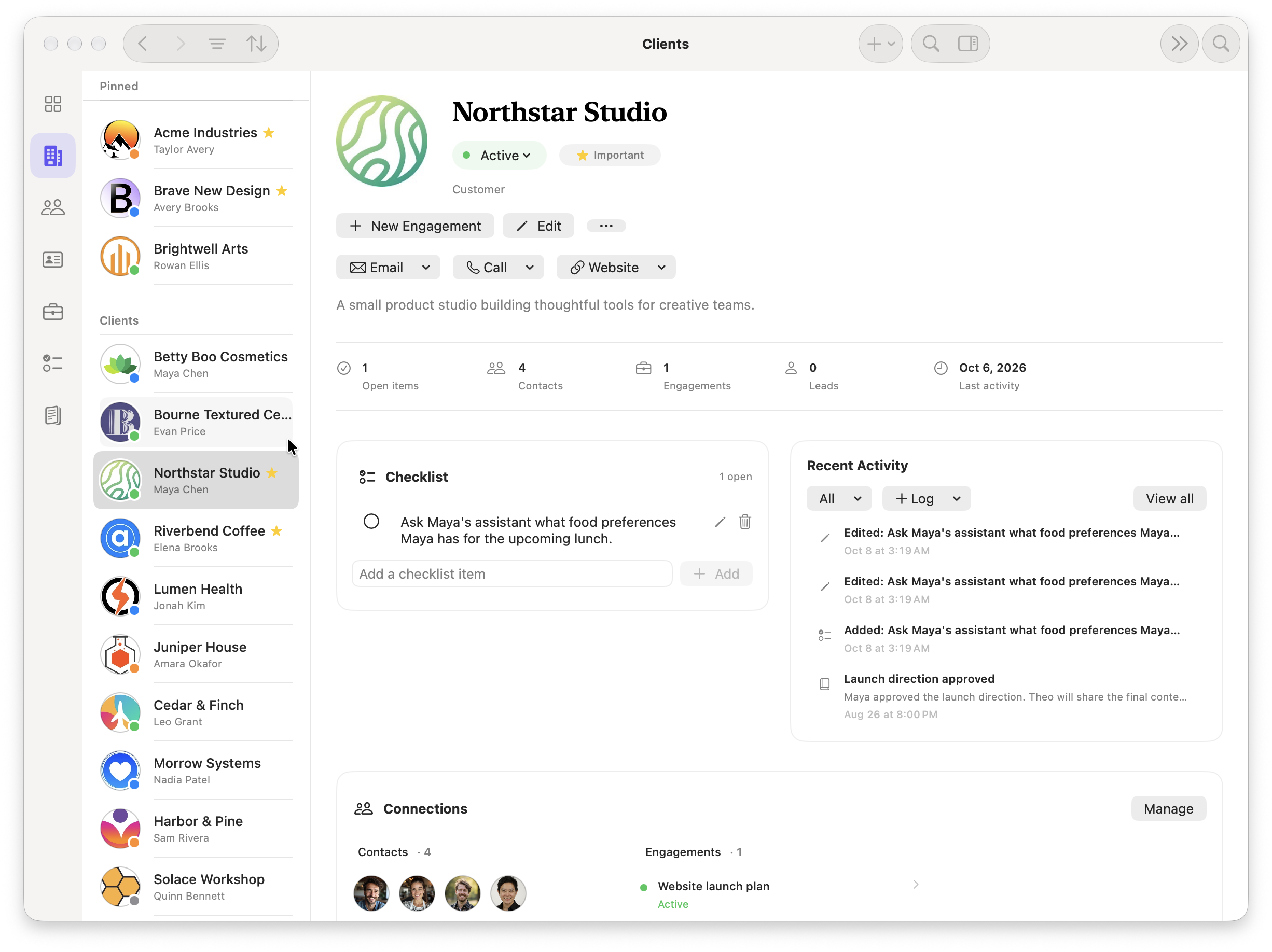Click the Add a checklist item field

(x=512, y=573)
